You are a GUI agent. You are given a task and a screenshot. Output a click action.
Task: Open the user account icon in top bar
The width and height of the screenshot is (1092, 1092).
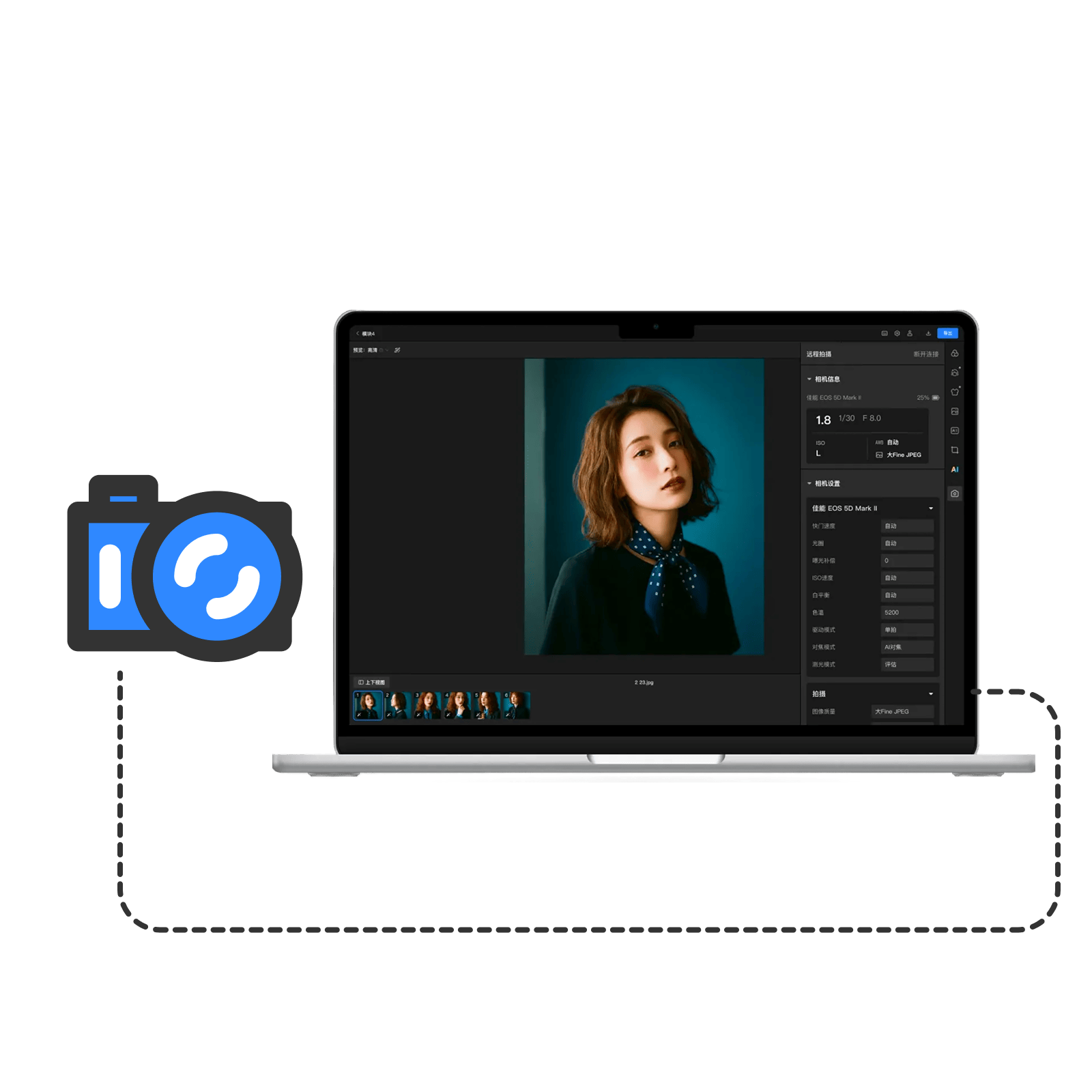[x=910, y=333]
